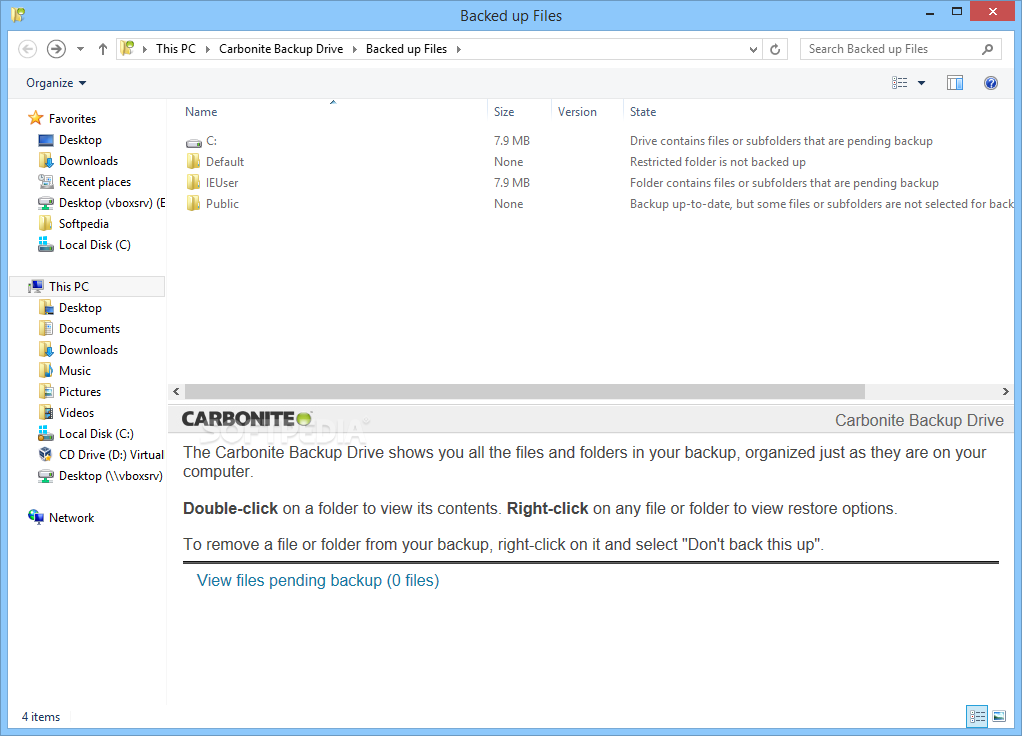Click 'None' size in Public row

508,203
